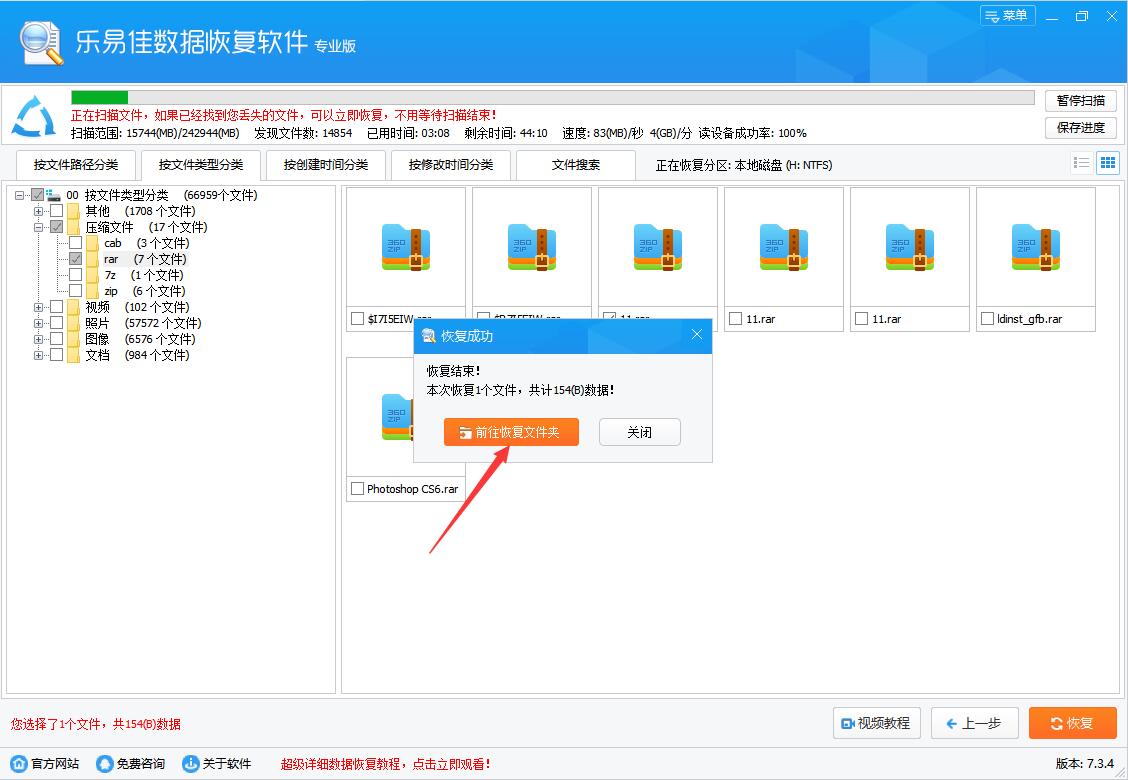Open 关于软件 about software link

point(217,763)
